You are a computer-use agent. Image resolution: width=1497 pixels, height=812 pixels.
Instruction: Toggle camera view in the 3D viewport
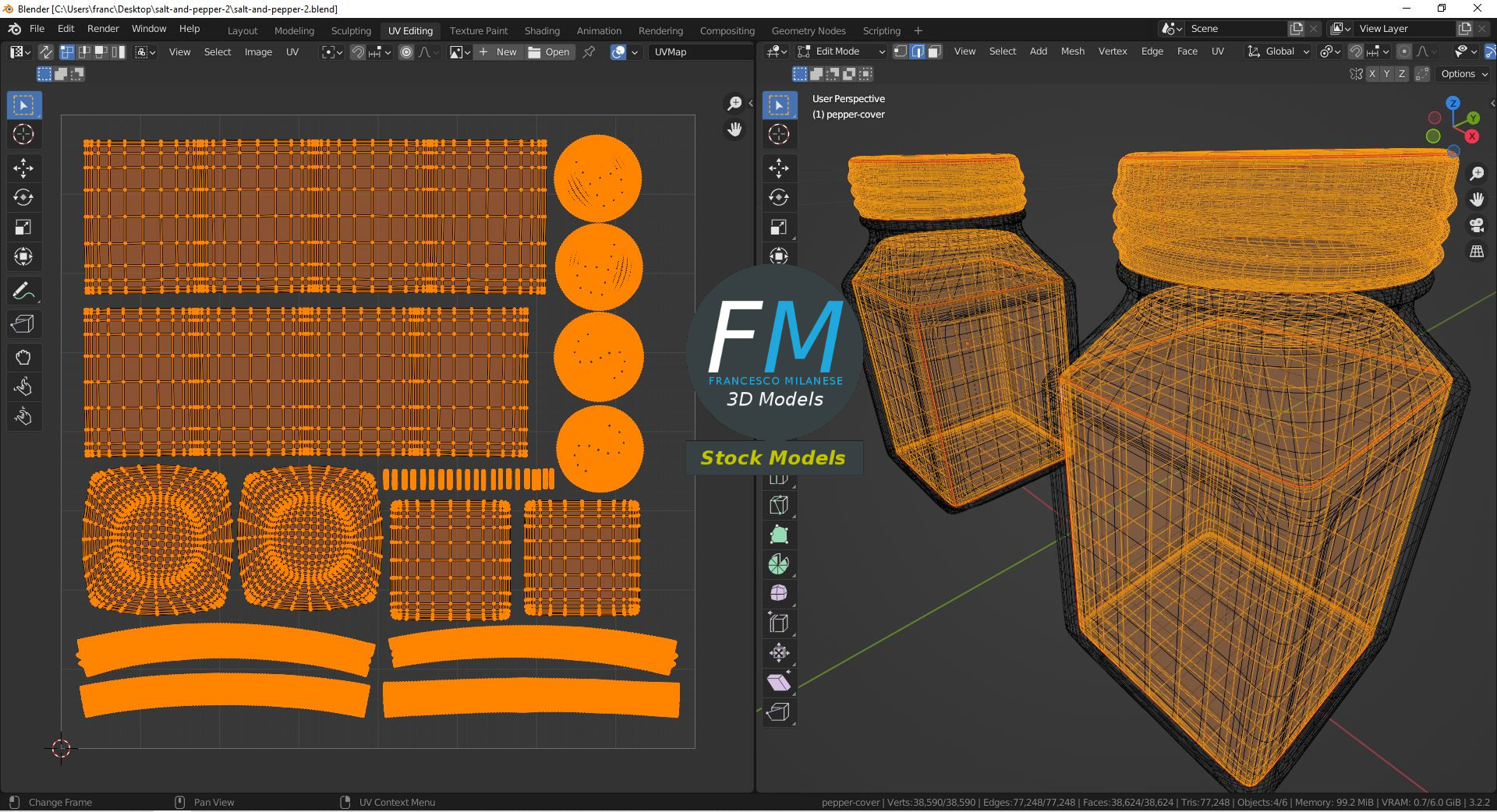coord(1477,226)
